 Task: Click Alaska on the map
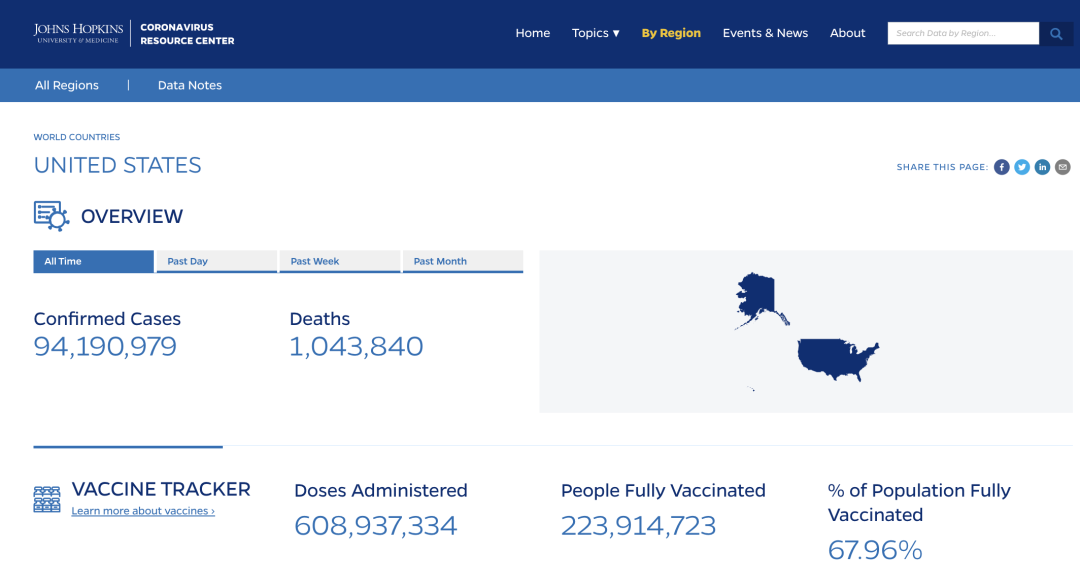coord(760,300)
